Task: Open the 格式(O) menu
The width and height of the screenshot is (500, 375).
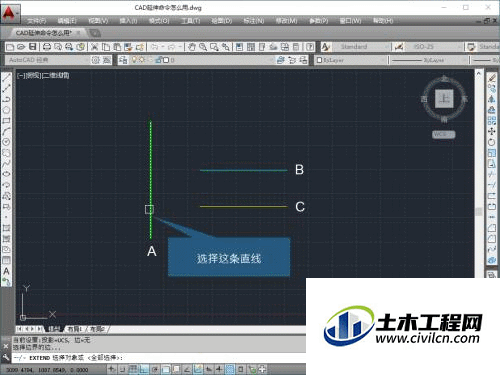Action: click(x=159, y=21)
